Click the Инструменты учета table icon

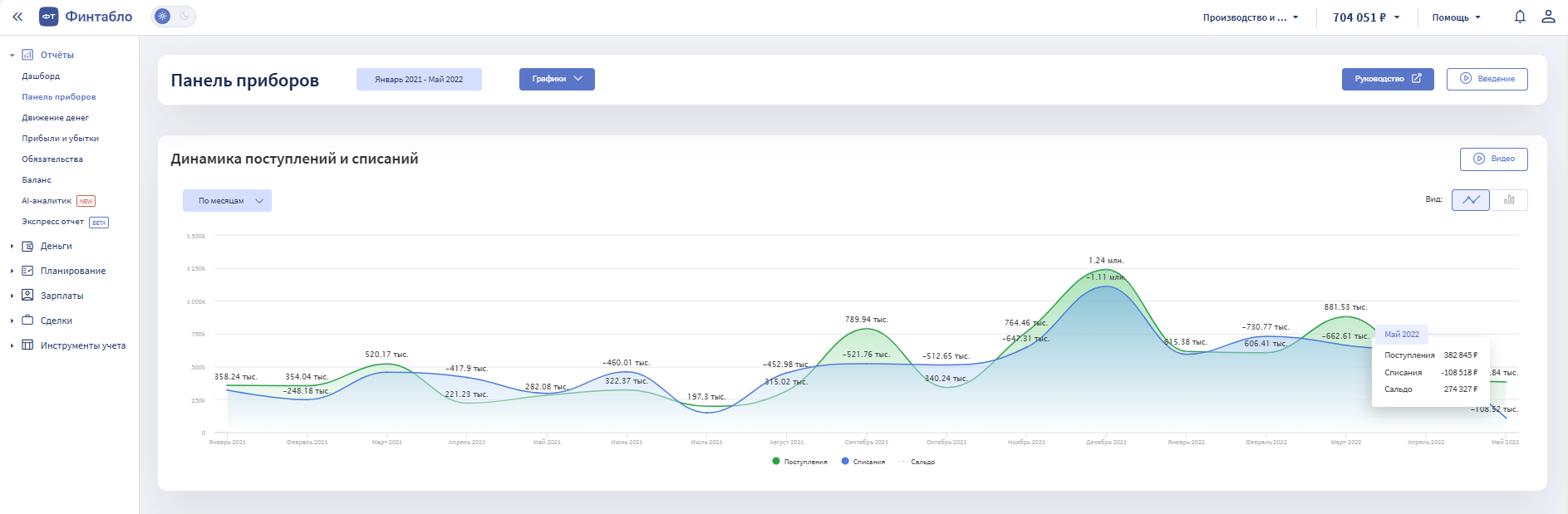(27, 345)
